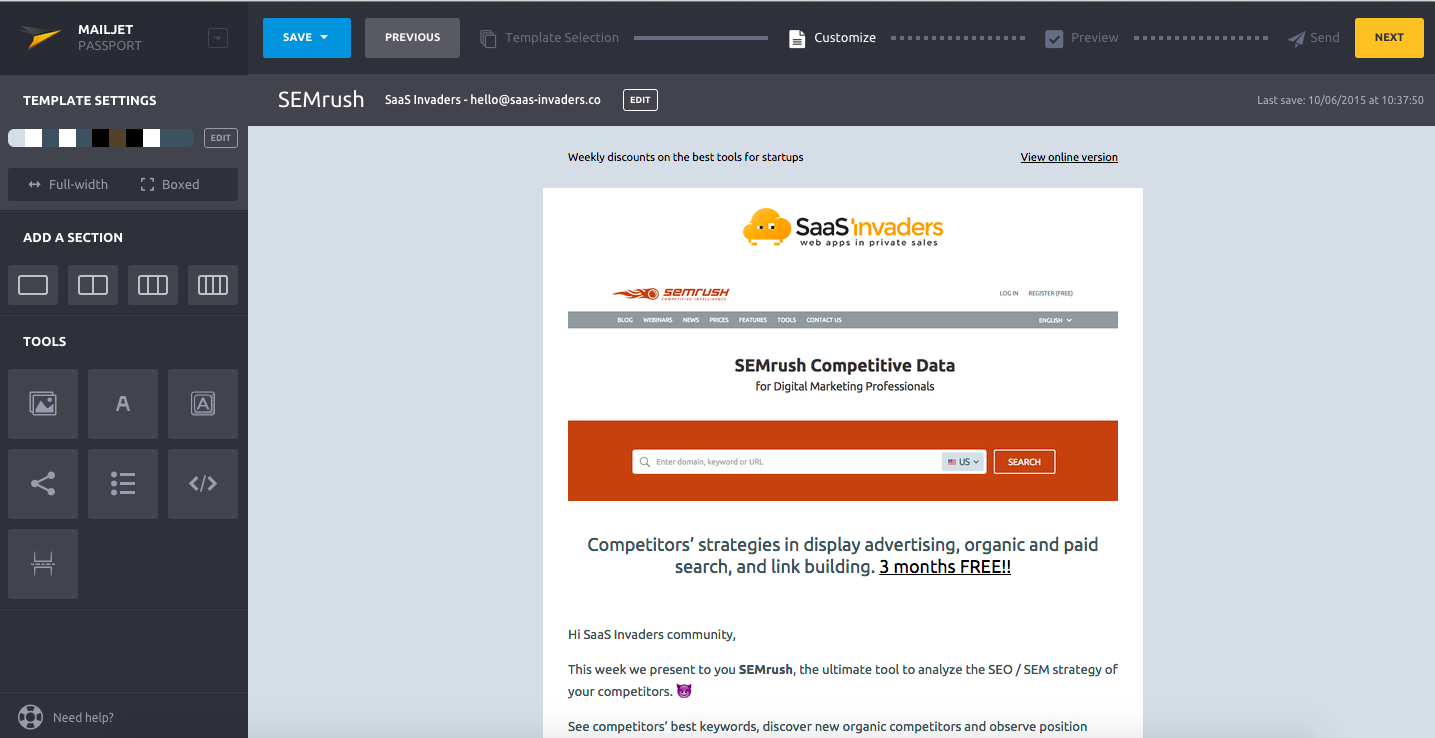The height and width of the screenshot is (738, 1435).
Task: Click the 'Hi SaaS Invaders community,' line
Action: (x=652, y=634)
